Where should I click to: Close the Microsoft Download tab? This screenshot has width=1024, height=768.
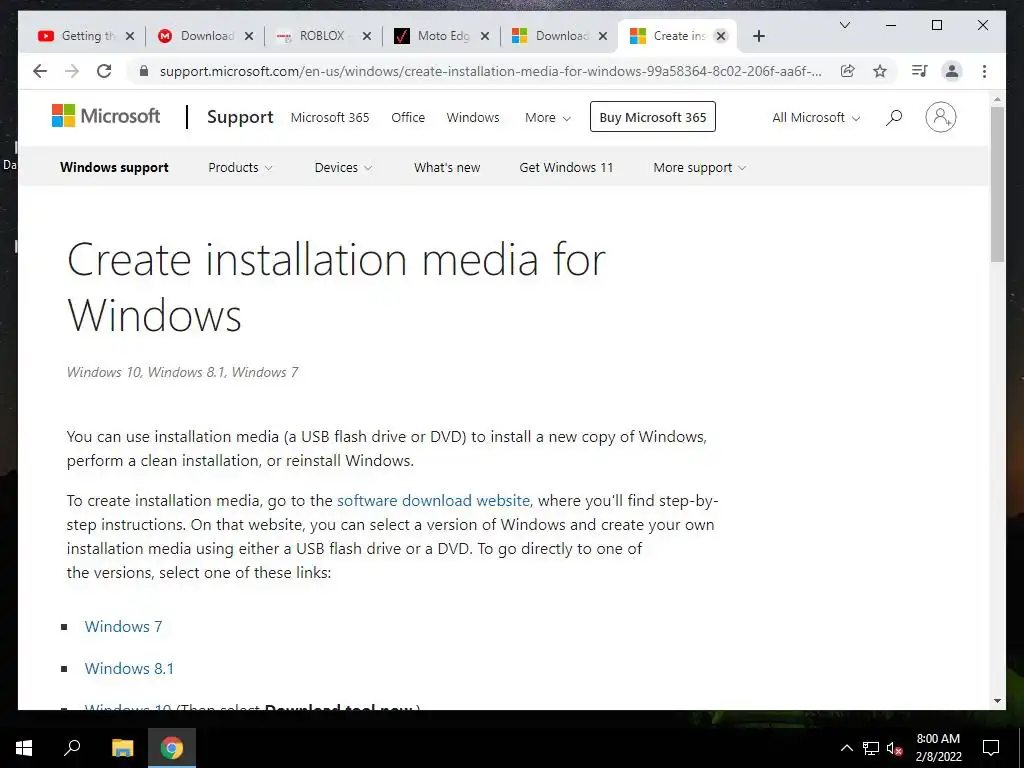pos(603,36)
